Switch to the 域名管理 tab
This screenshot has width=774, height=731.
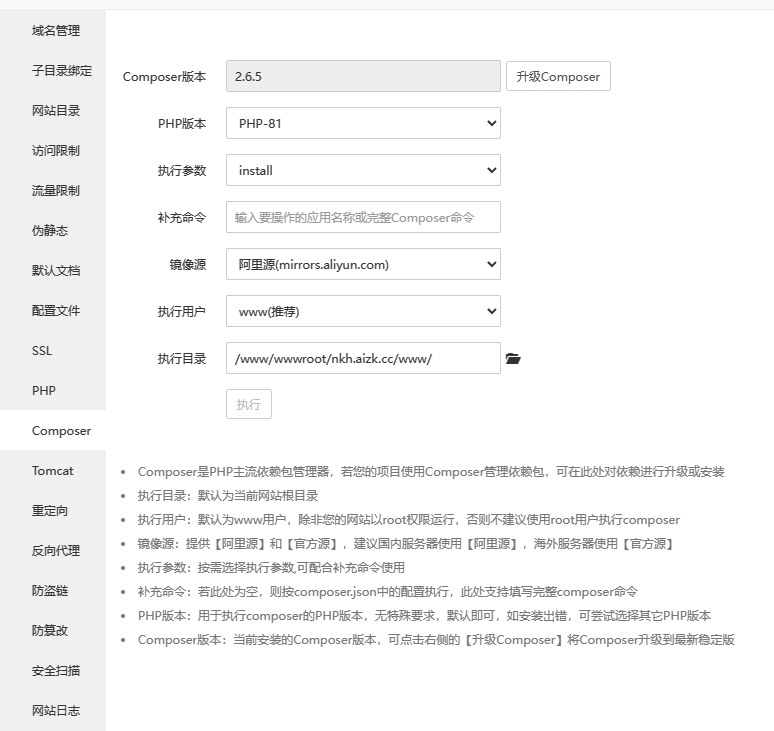(53, 31)
